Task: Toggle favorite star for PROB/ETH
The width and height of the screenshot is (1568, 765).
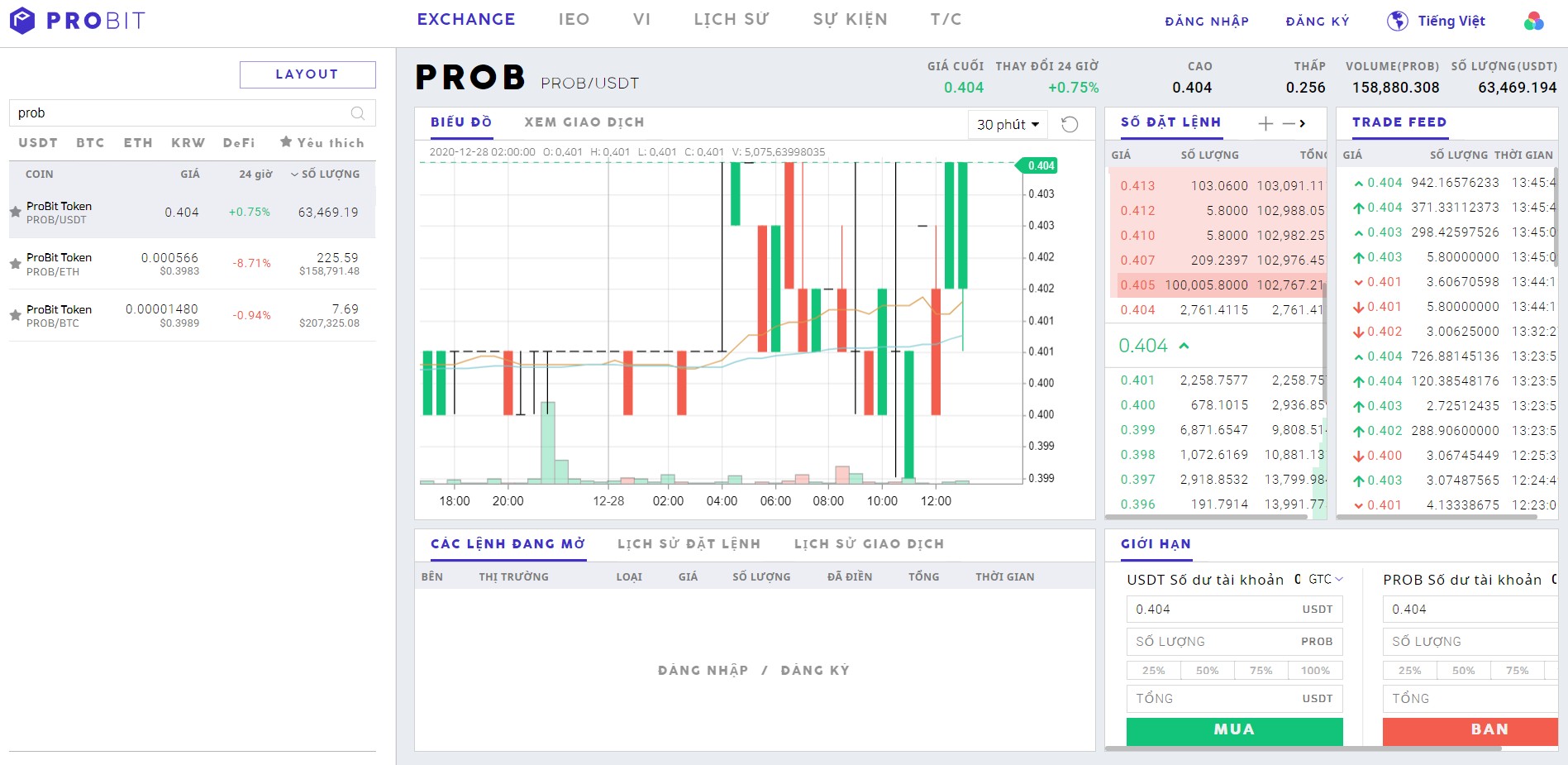Action: click(x=15, y=264)
